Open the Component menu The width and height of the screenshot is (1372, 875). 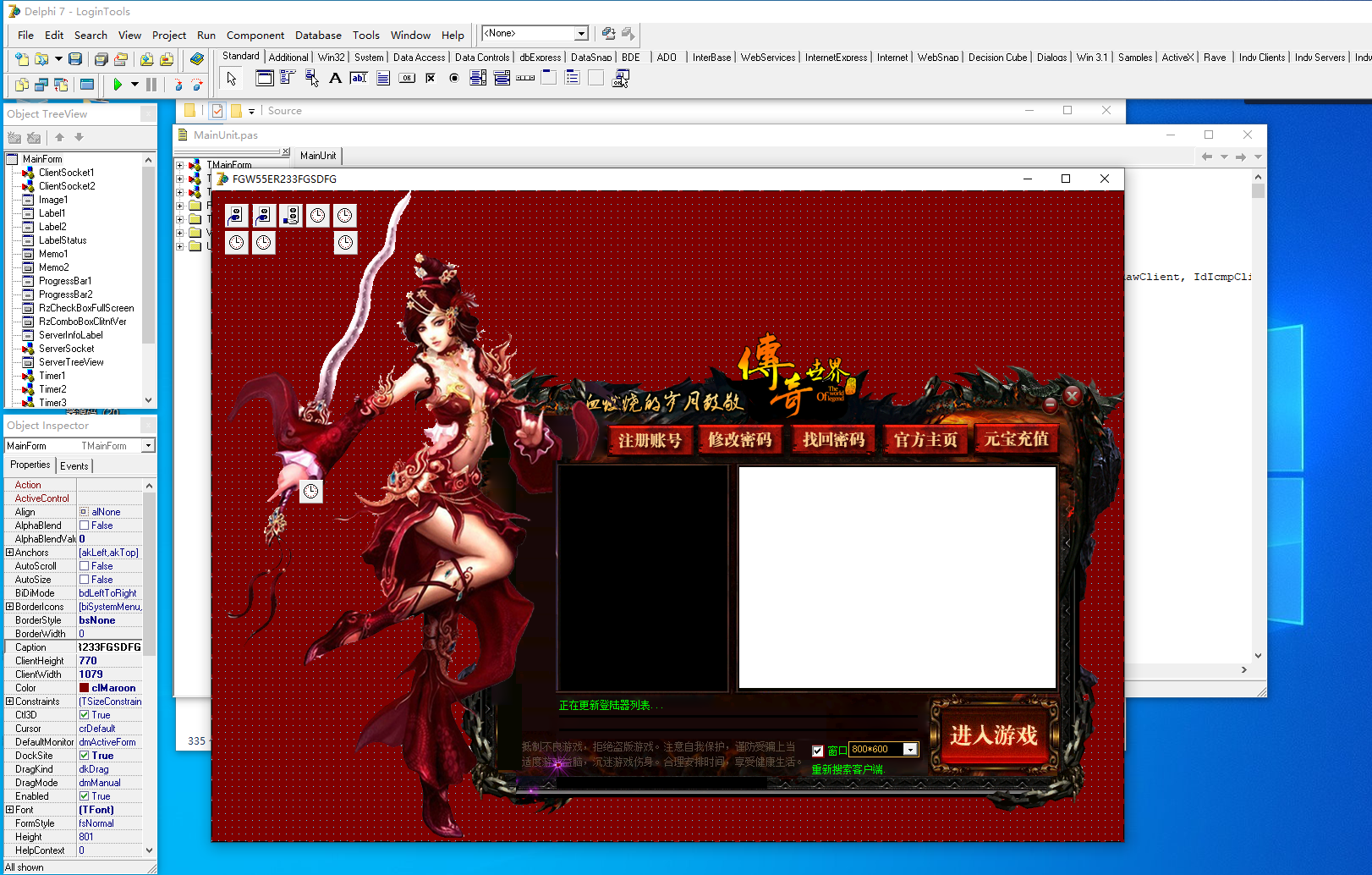[255, 35]
